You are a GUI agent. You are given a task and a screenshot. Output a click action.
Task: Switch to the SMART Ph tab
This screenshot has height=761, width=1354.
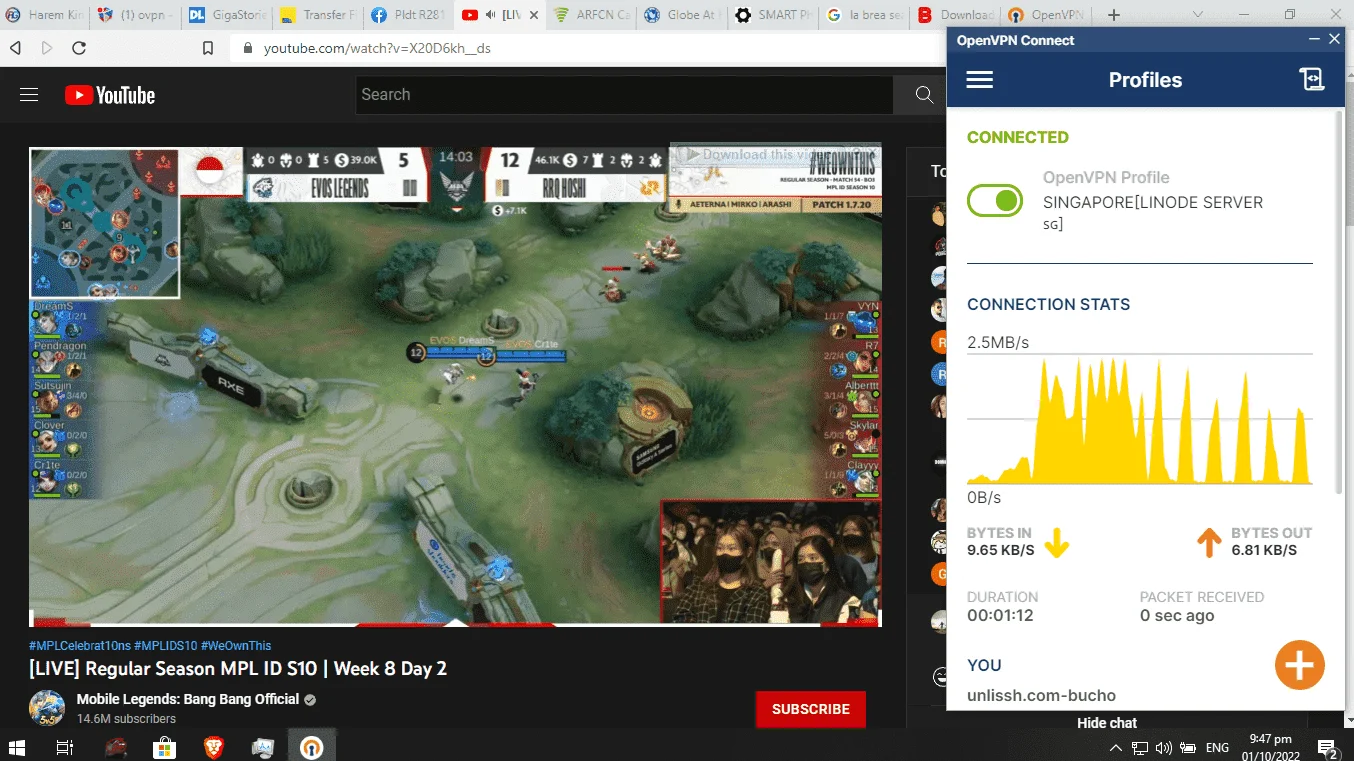point(771,15)
